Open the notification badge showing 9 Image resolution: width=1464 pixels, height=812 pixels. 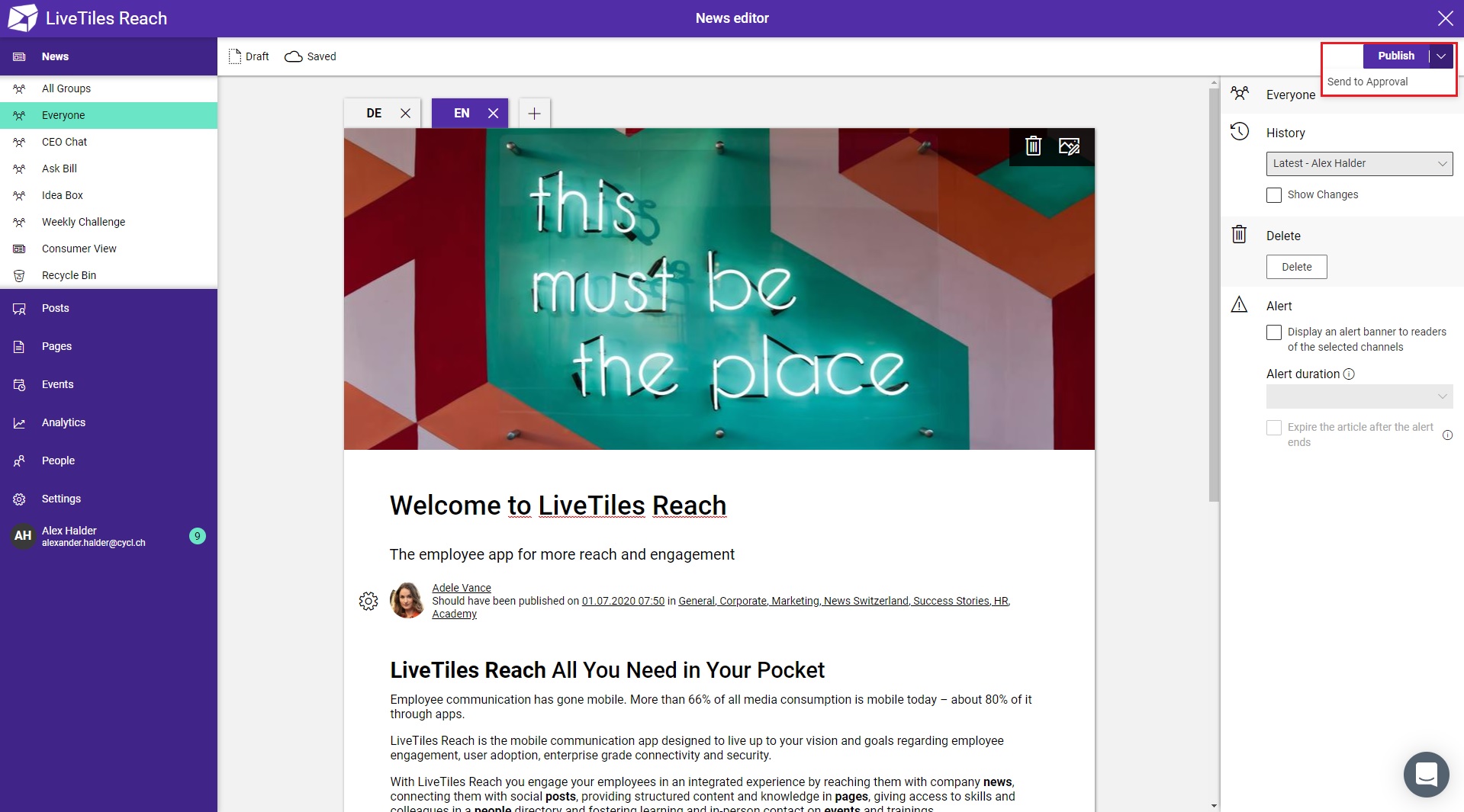tap(198, 536)
